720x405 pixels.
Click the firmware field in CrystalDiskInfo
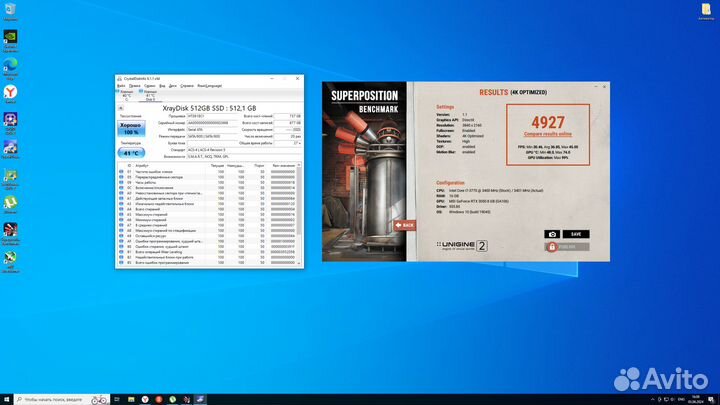pos(213,116)
